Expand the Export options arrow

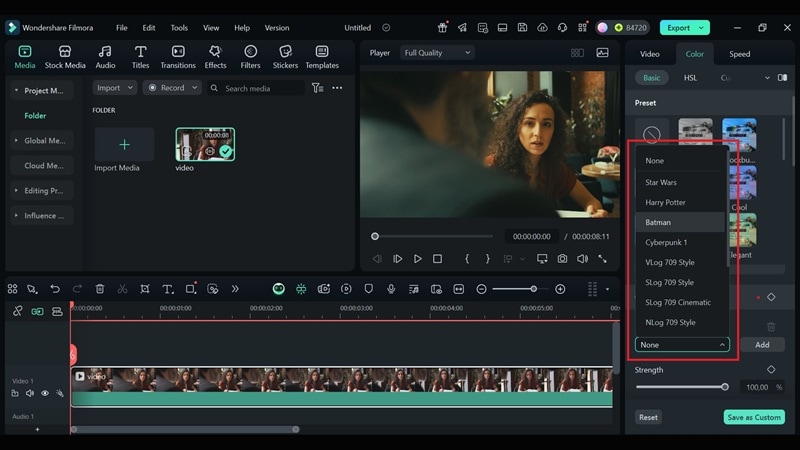[x=702, y=28]
